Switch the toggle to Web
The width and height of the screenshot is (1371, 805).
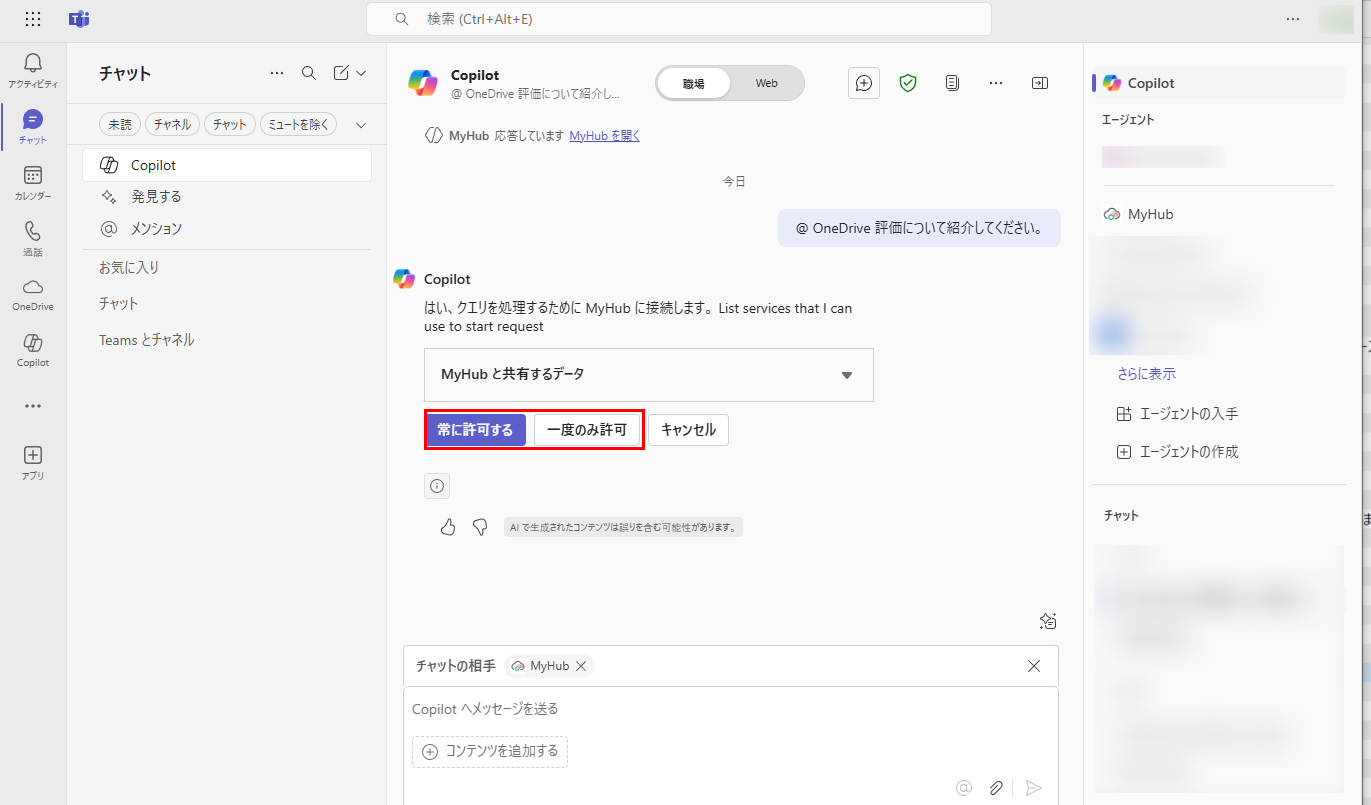click(767, 83)
